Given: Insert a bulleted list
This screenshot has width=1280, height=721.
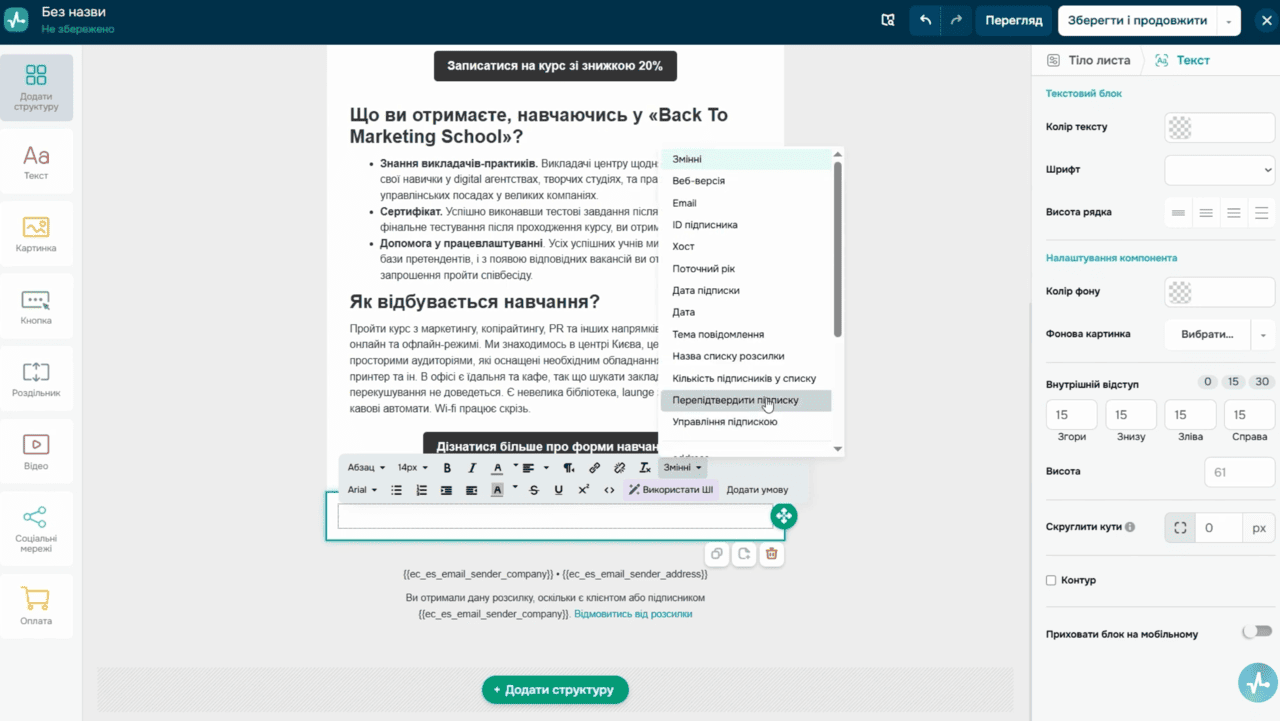Looking at the screenshot, I should [x=396, y=490].
